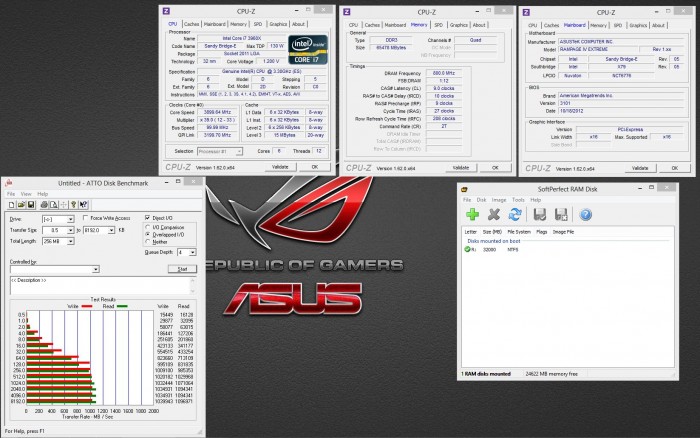Click New file icon in ATTO toolbar
Screen dimensions: 700x438
12,205
